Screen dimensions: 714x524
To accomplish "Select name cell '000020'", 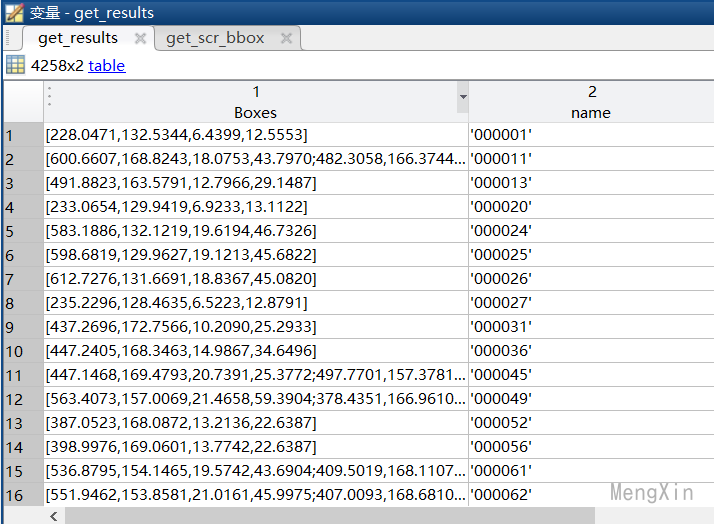I will pyautogui.click(x=592, y=207).
